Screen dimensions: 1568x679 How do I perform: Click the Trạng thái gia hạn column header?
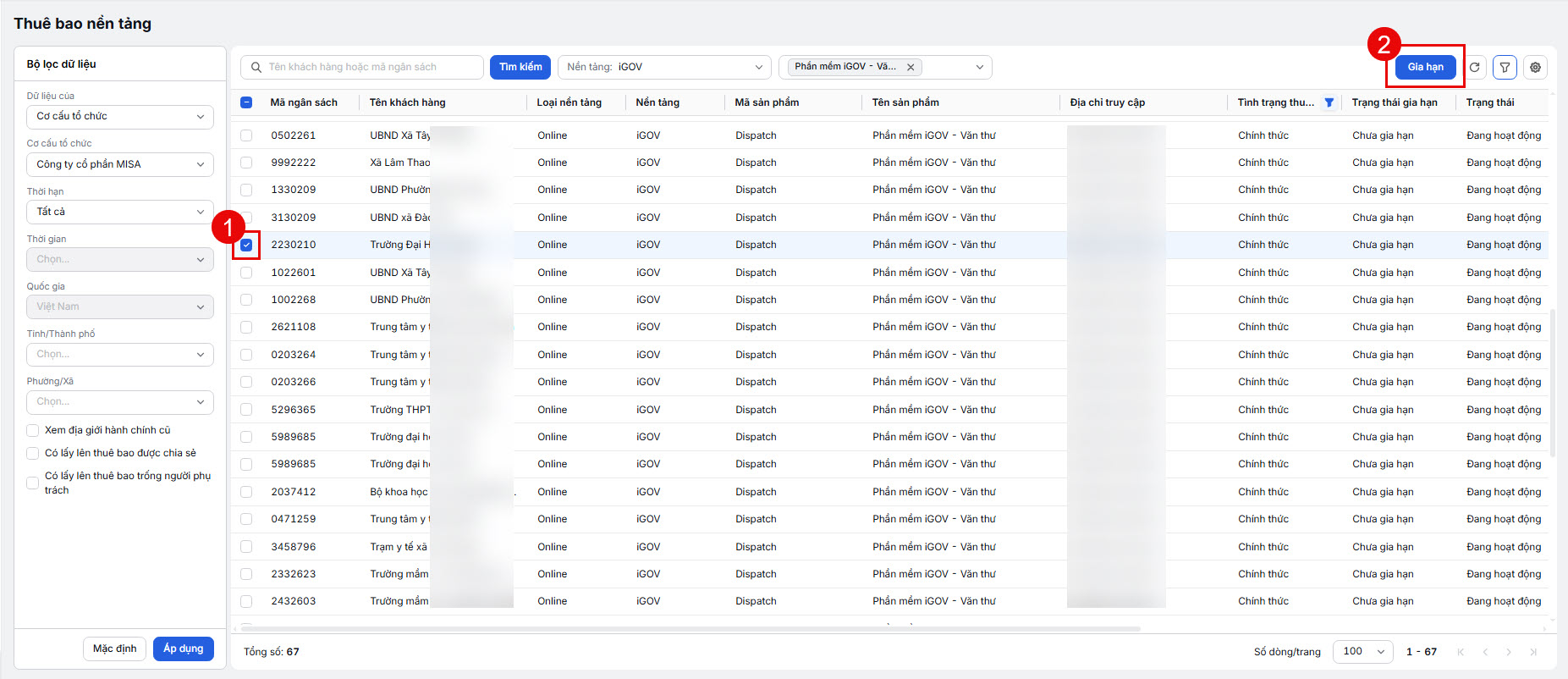coord(1395,102)
